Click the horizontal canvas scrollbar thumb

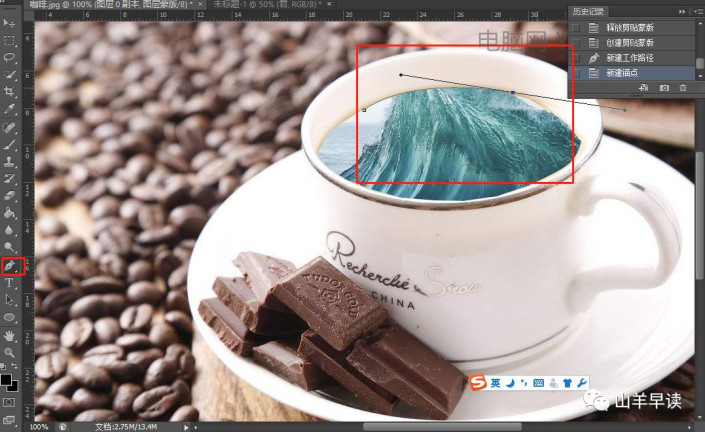click(x=442, y=427)
